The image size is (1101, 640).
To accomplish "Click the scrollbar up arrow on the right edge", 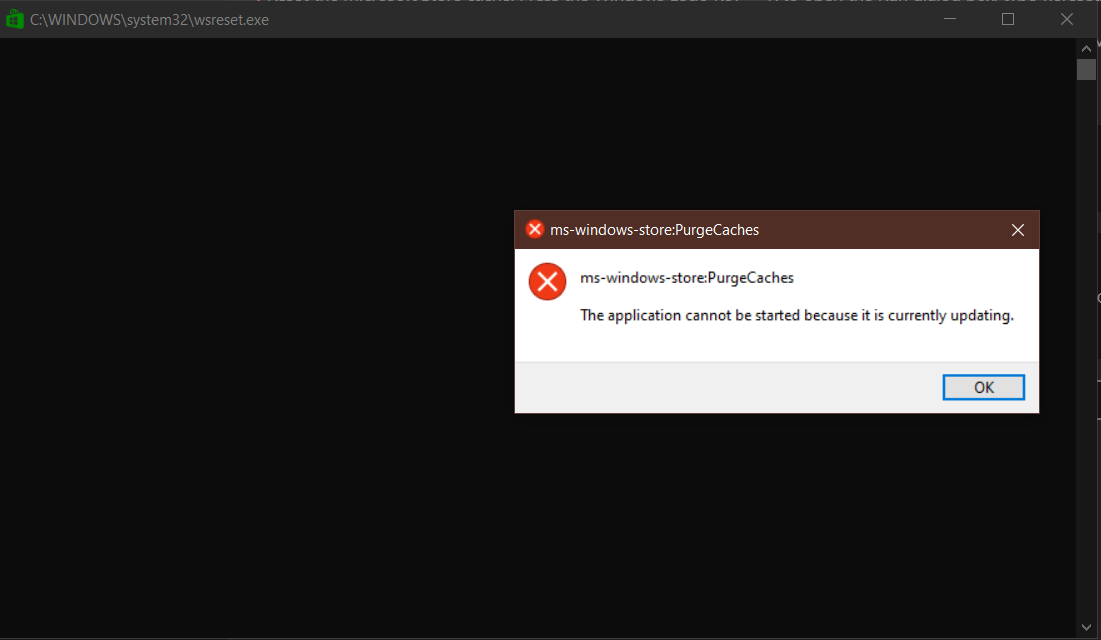I will [x=1086, y=46].
